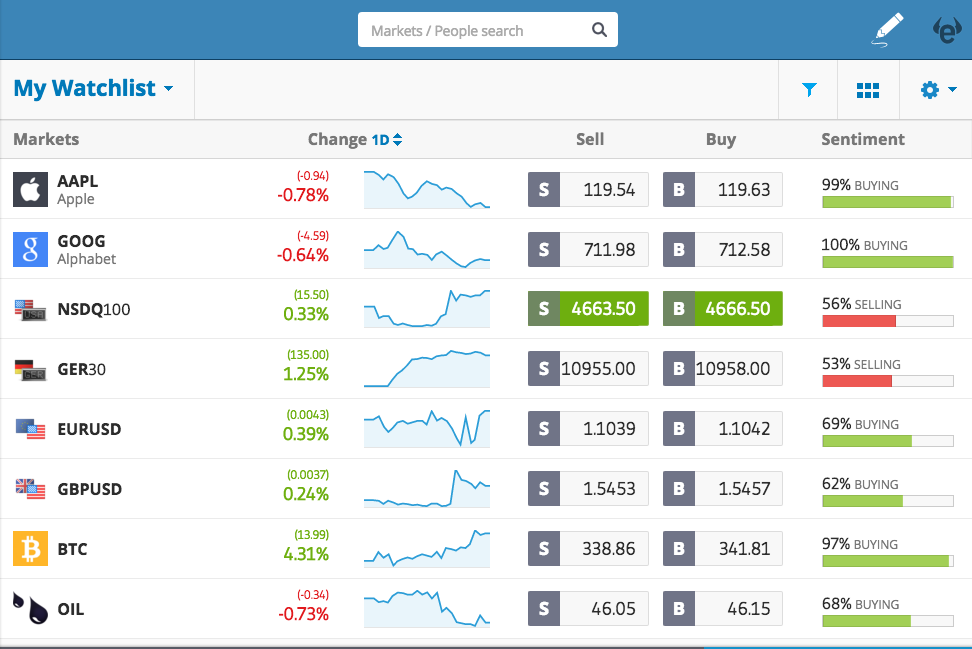Click the Bitcoin BTC icon
The width and height of the screenshot is (972, 649).
[x=30, y=549]
